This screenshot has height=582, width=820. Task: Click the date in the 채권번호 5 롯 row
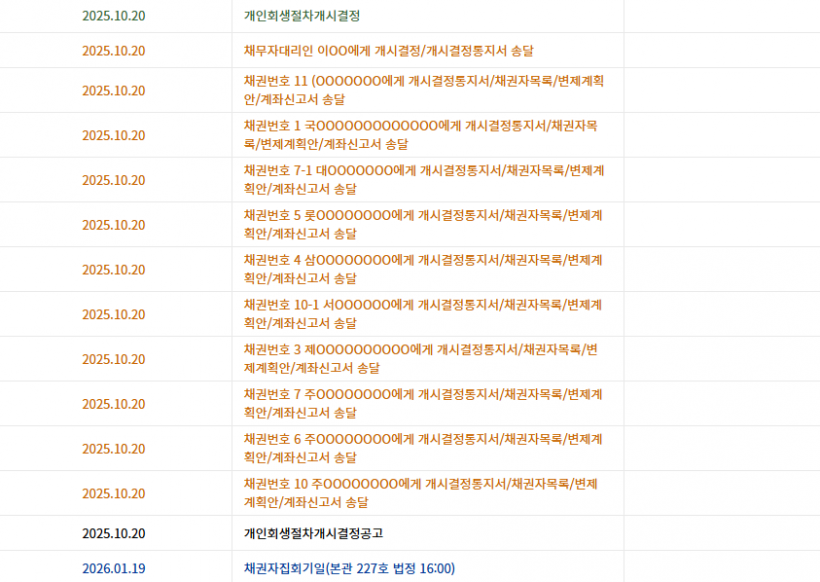coord(113,225)
